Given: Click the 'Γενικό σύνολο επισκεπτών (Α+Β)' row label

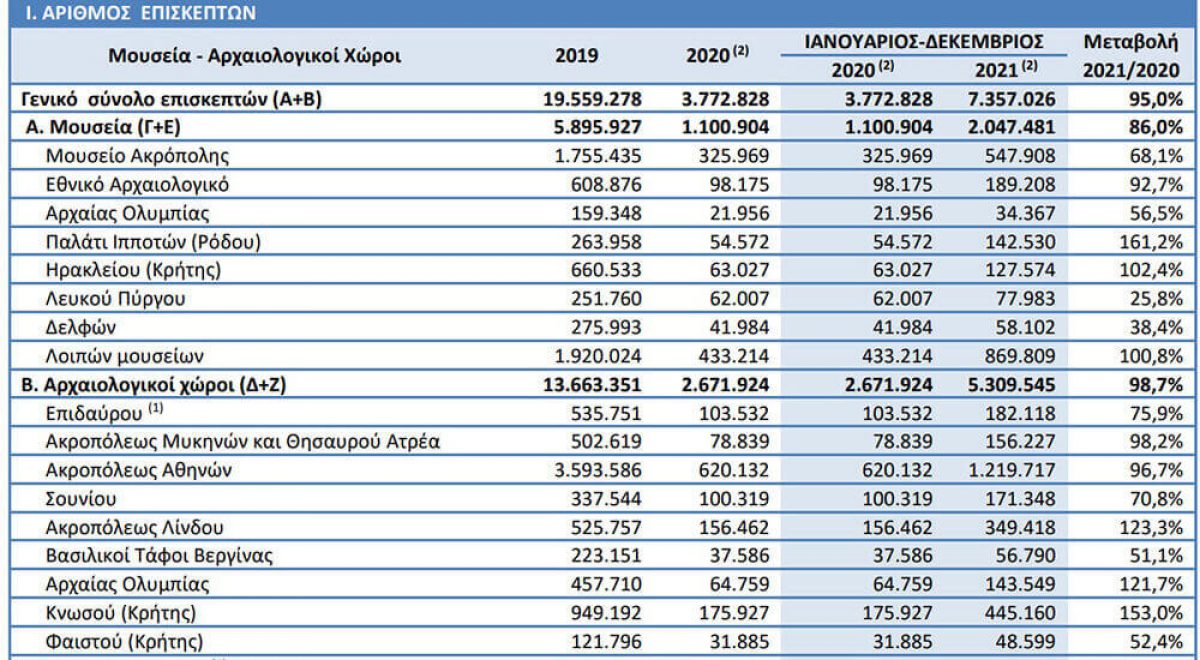Looking at the screenshot, I should 171,100.
